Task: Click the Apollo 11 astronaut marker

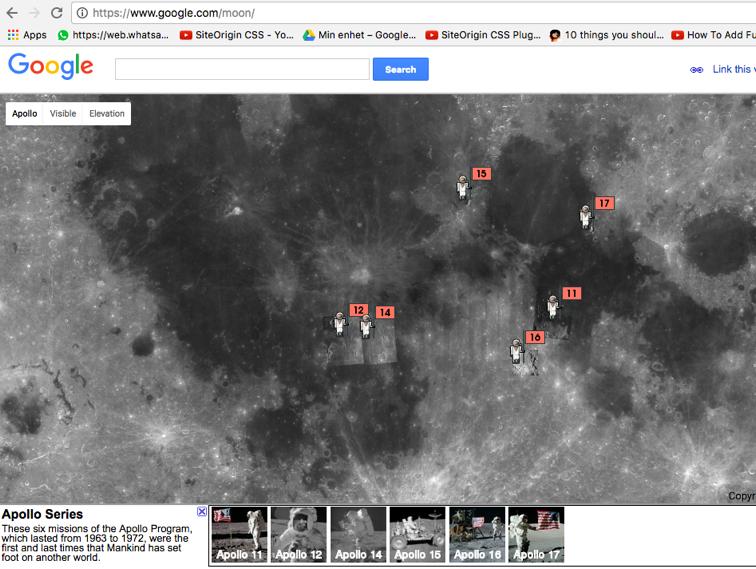Action: 553,307
